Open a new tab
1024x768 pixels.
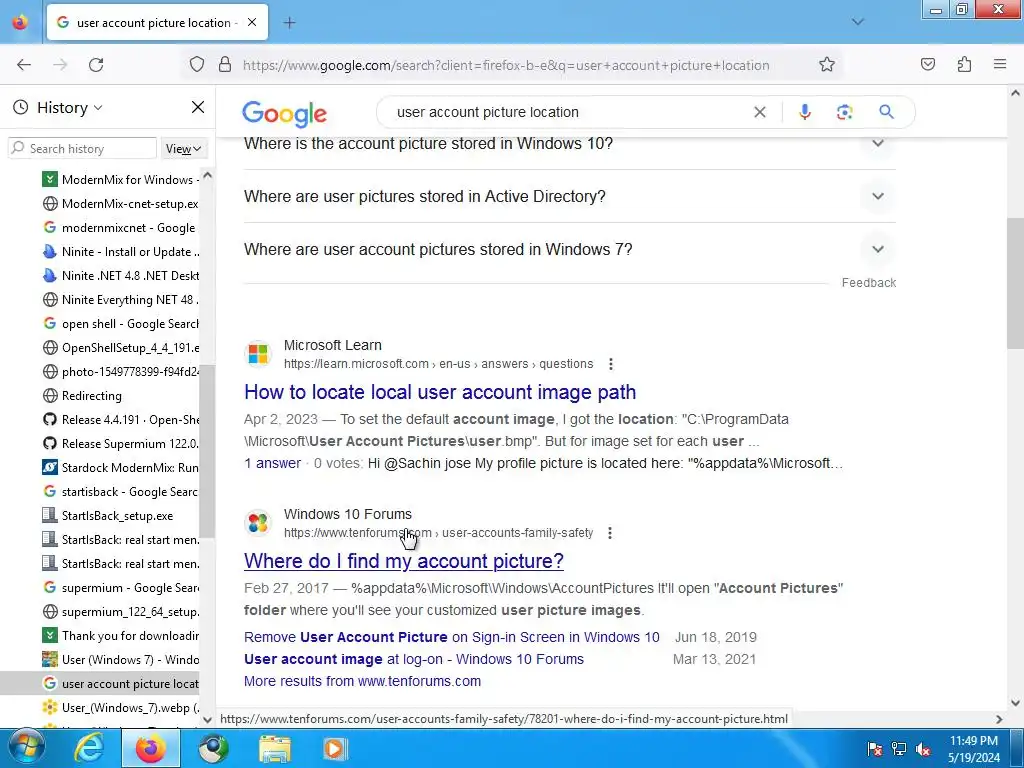tap(289, 23)
